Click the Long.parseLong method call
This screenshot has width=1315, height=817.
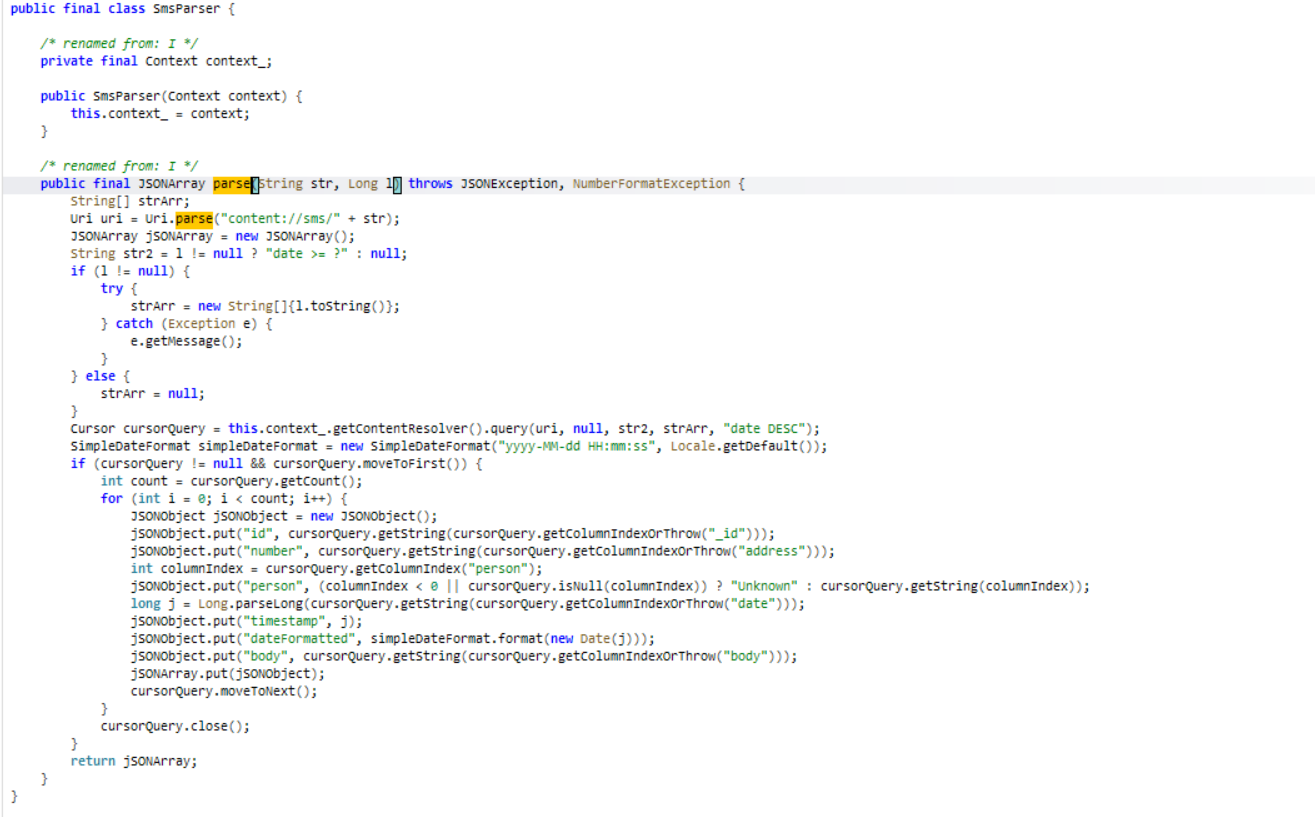click(x=220, y=604)
